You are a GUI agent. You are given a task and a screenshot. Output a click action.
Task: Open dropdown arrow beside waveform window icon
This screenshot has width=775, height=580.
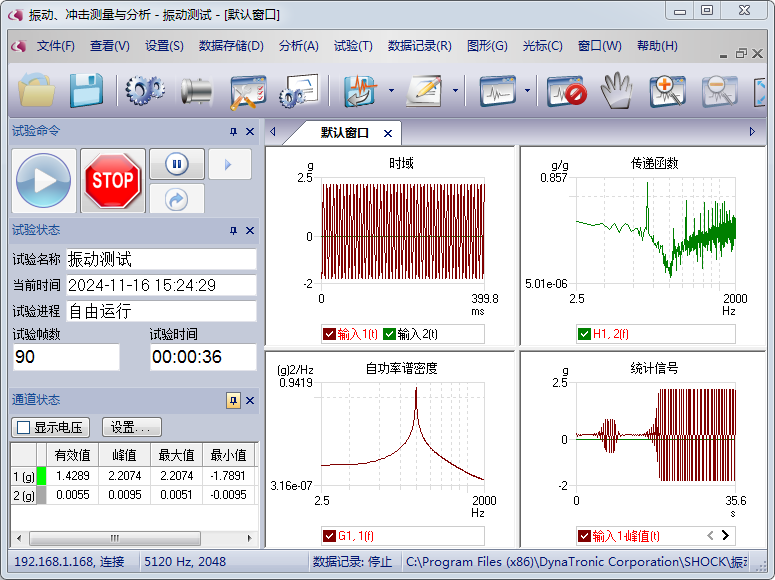[x=527, y=90]
